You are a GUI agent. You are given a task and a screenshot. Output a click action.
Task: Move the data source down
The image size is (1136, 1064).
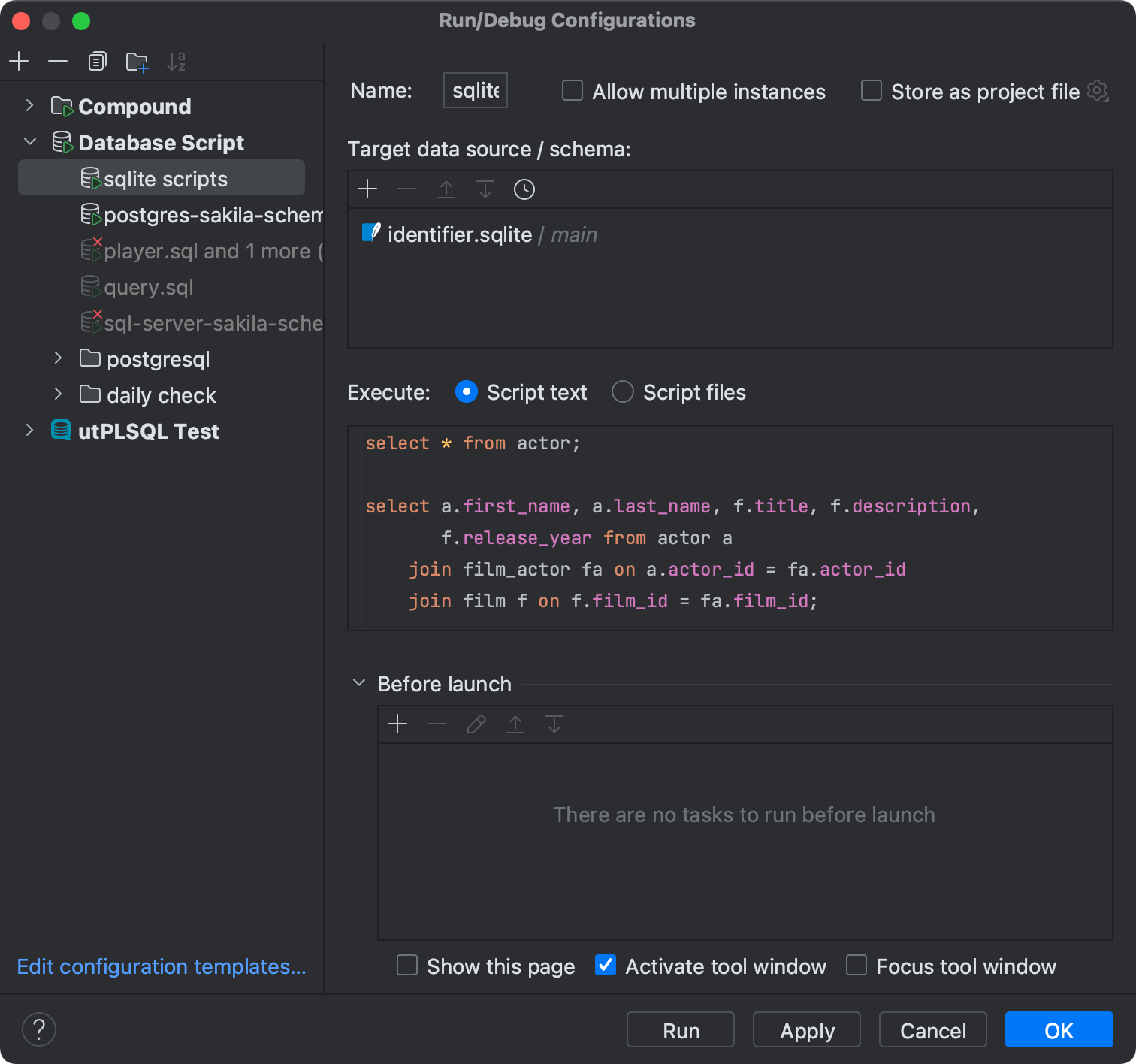point(485,189)
